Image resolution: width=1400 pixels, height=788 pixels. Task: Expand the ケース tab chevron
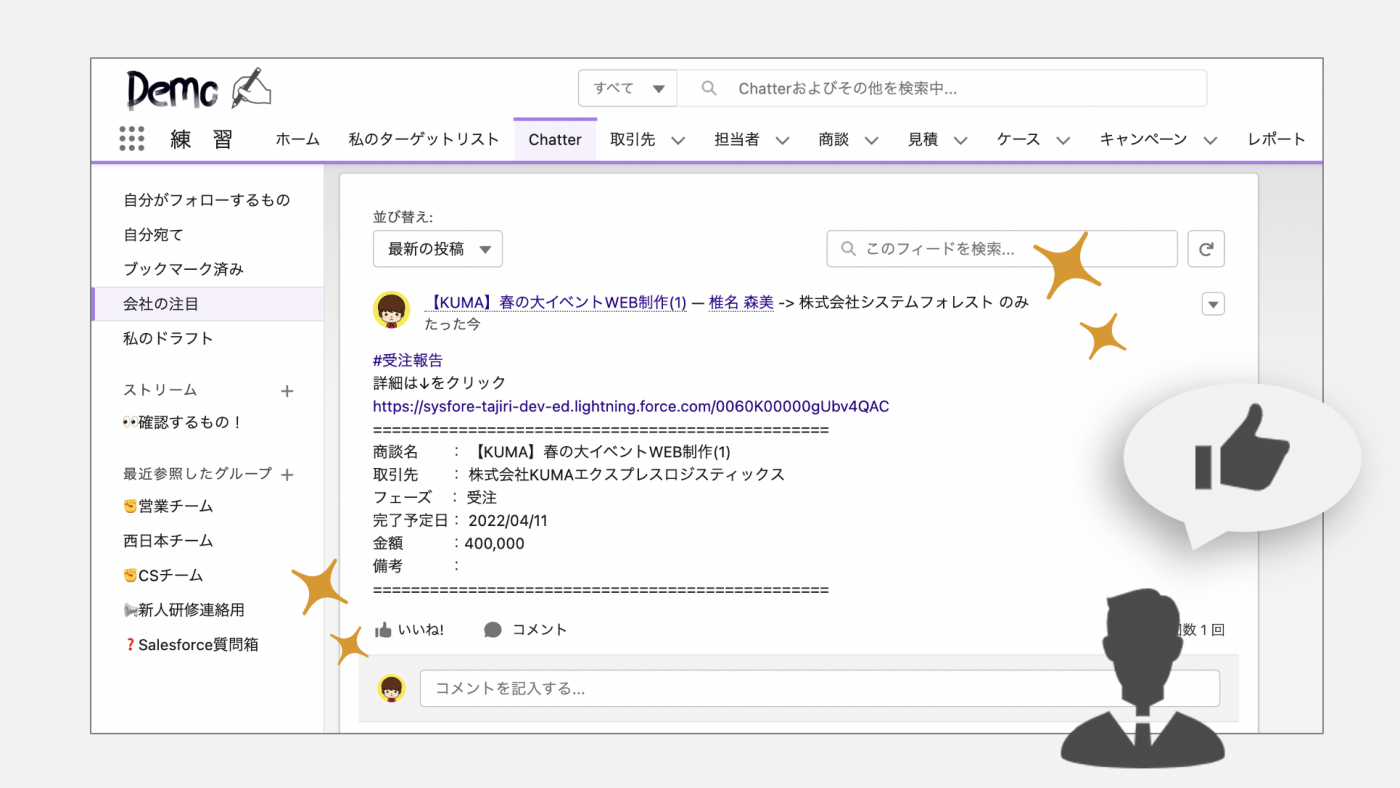coord(1063,140)
